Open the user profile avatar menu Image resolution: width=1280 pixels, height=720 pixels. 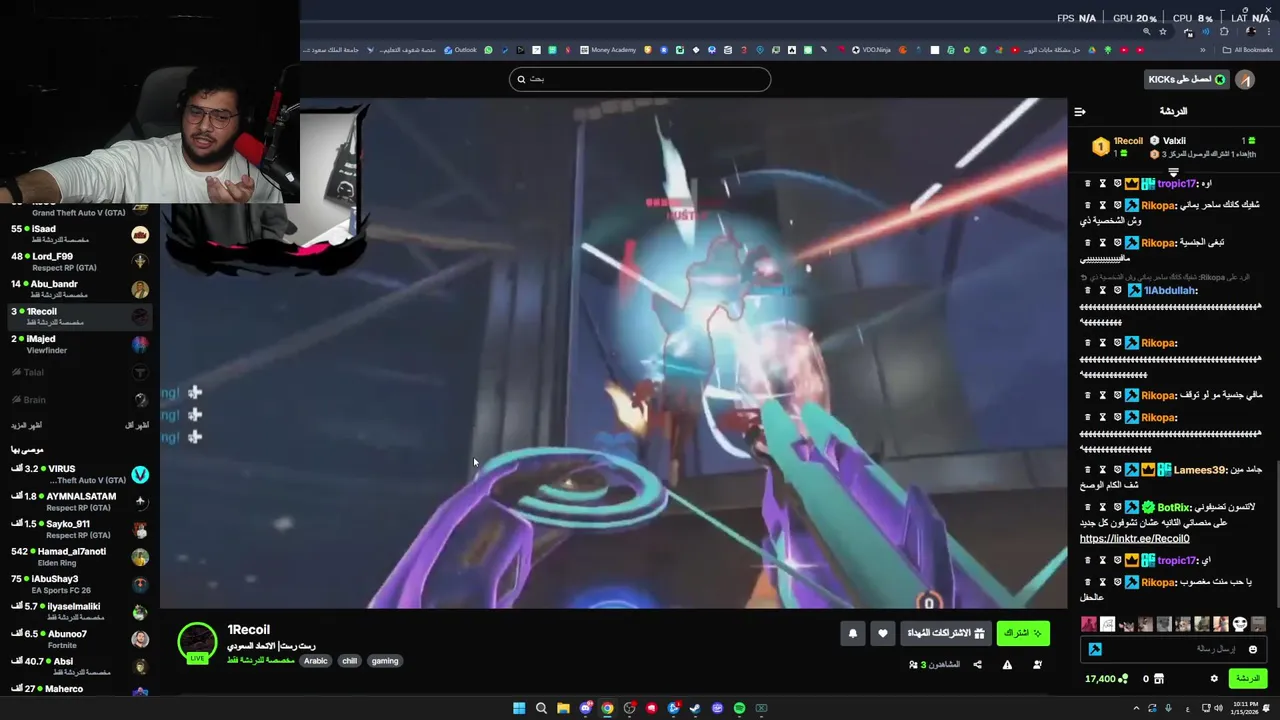1245,79
